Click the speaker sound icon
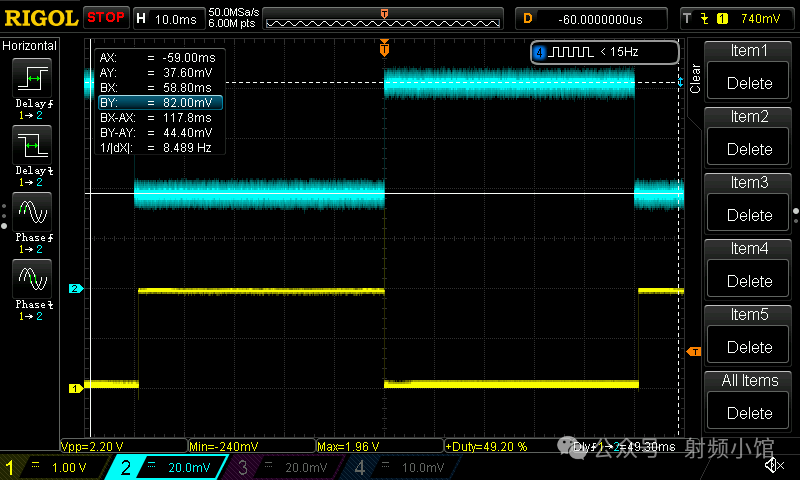The height and width of the screenshot is (480, 800). [773, 465]
